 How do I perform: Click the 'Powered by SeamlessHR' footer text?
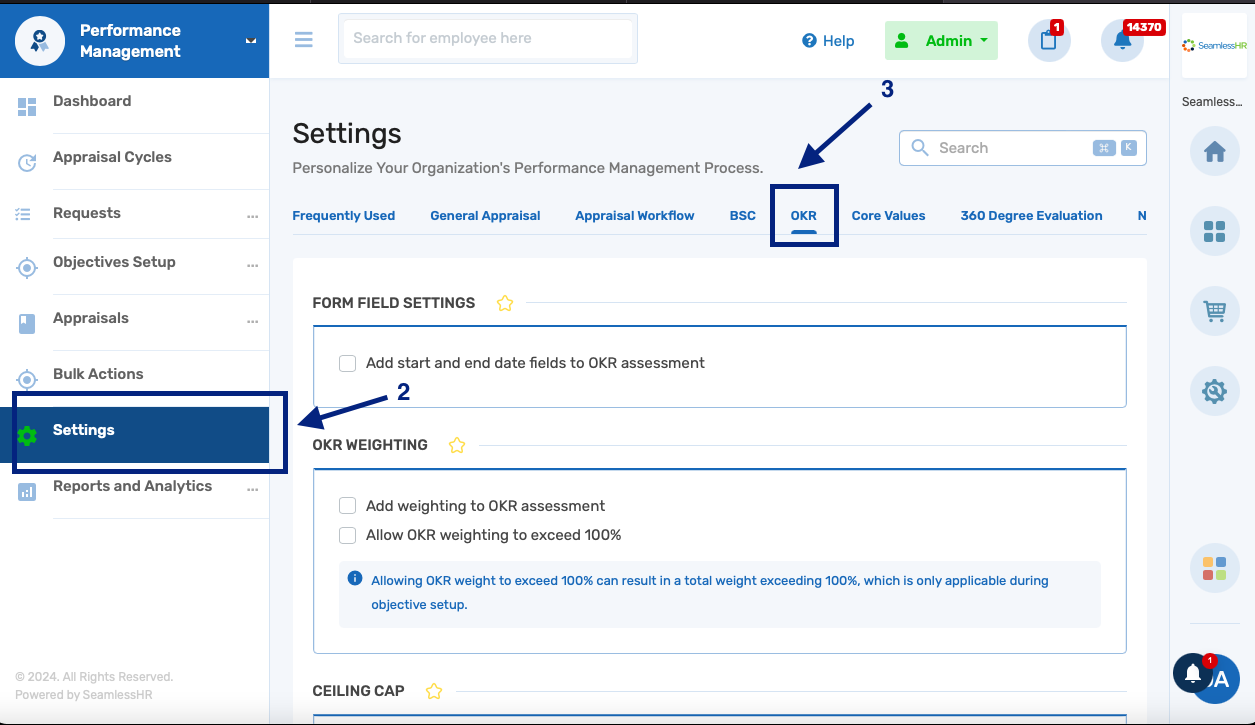click(84, 695)
